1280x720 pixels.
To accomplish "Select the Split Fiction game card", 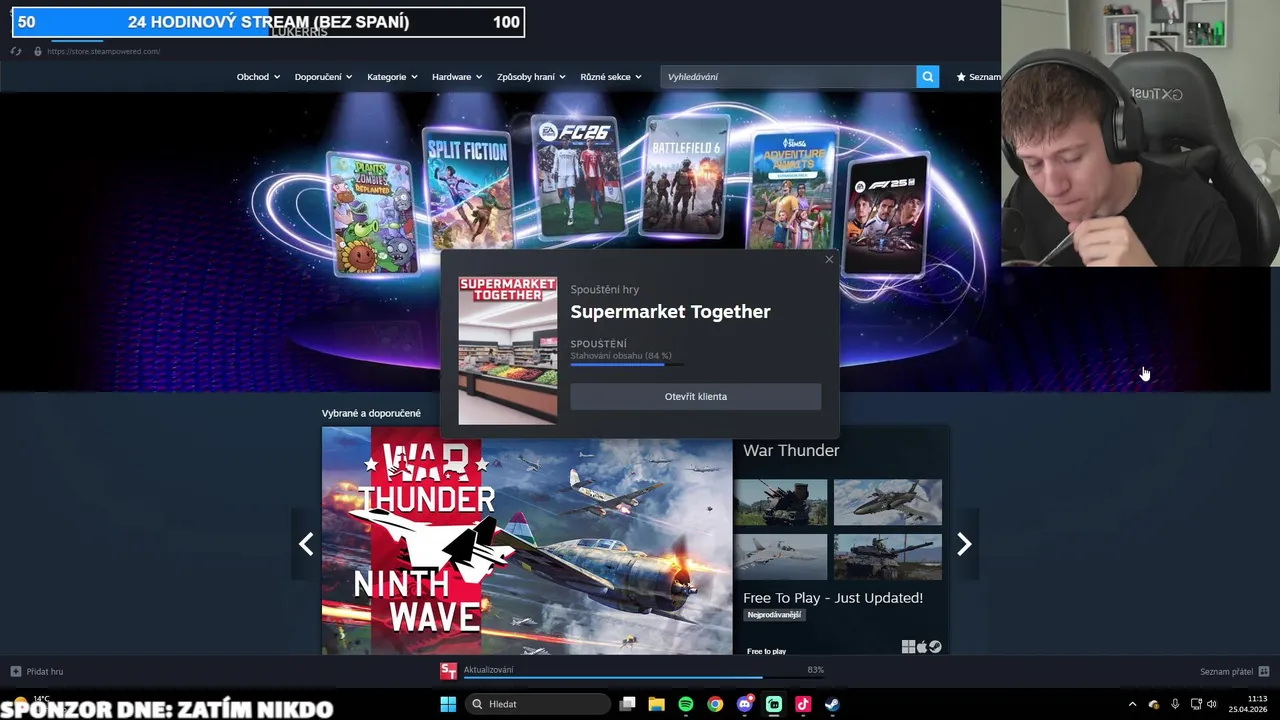I will (x=468, y=187).
